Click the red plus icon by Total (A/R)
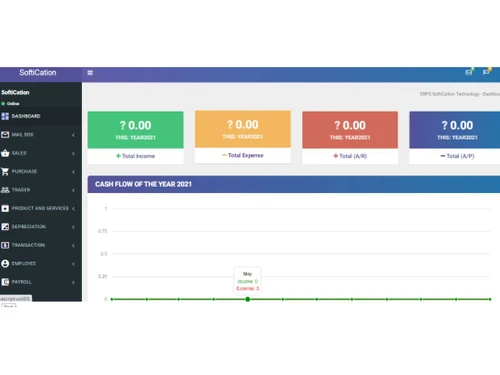 point(336,156)
